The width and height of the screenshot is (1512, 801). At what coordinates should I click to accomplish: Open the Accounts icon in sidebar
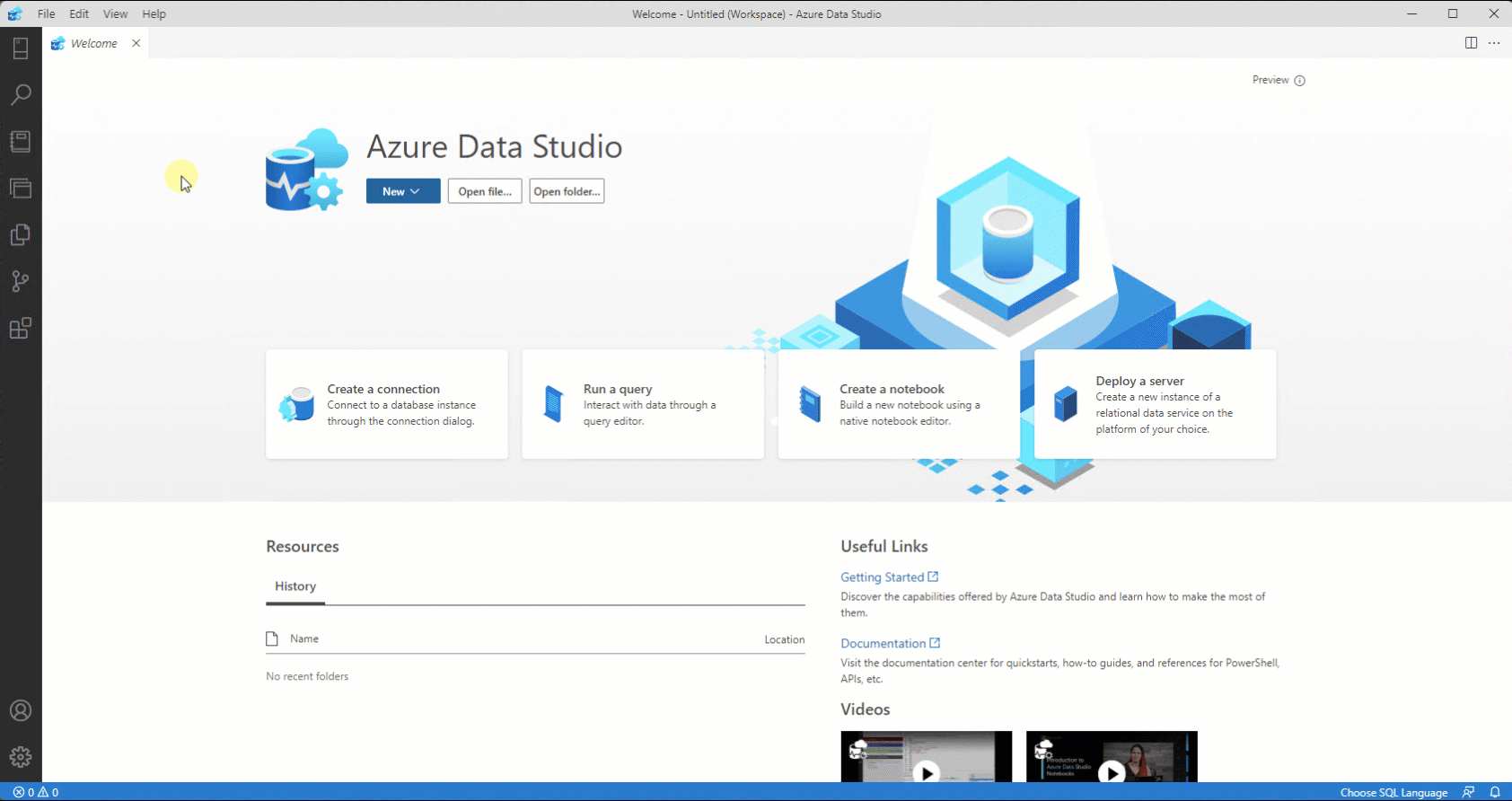point(21,710)
